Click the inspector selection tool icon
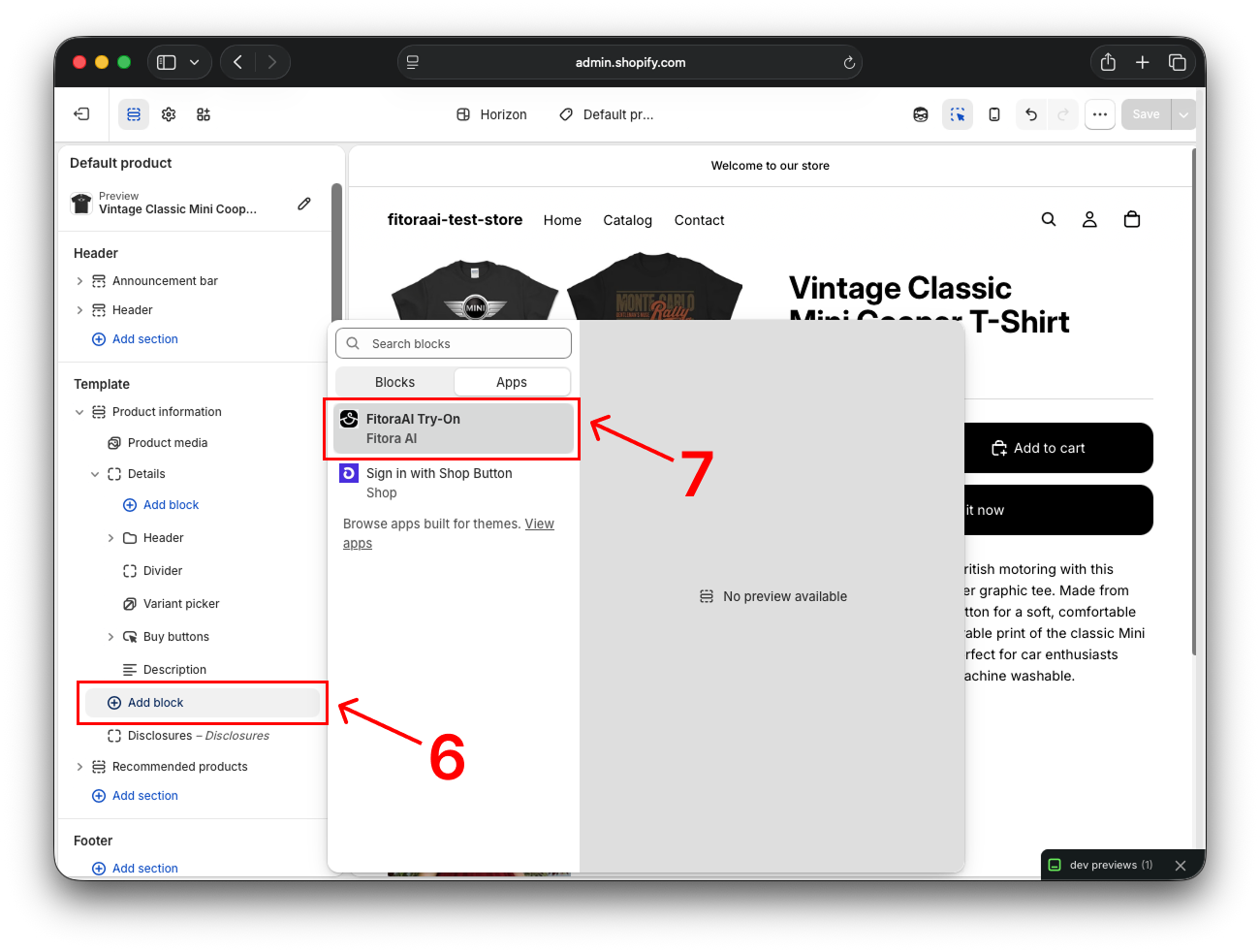 (958, 114)
